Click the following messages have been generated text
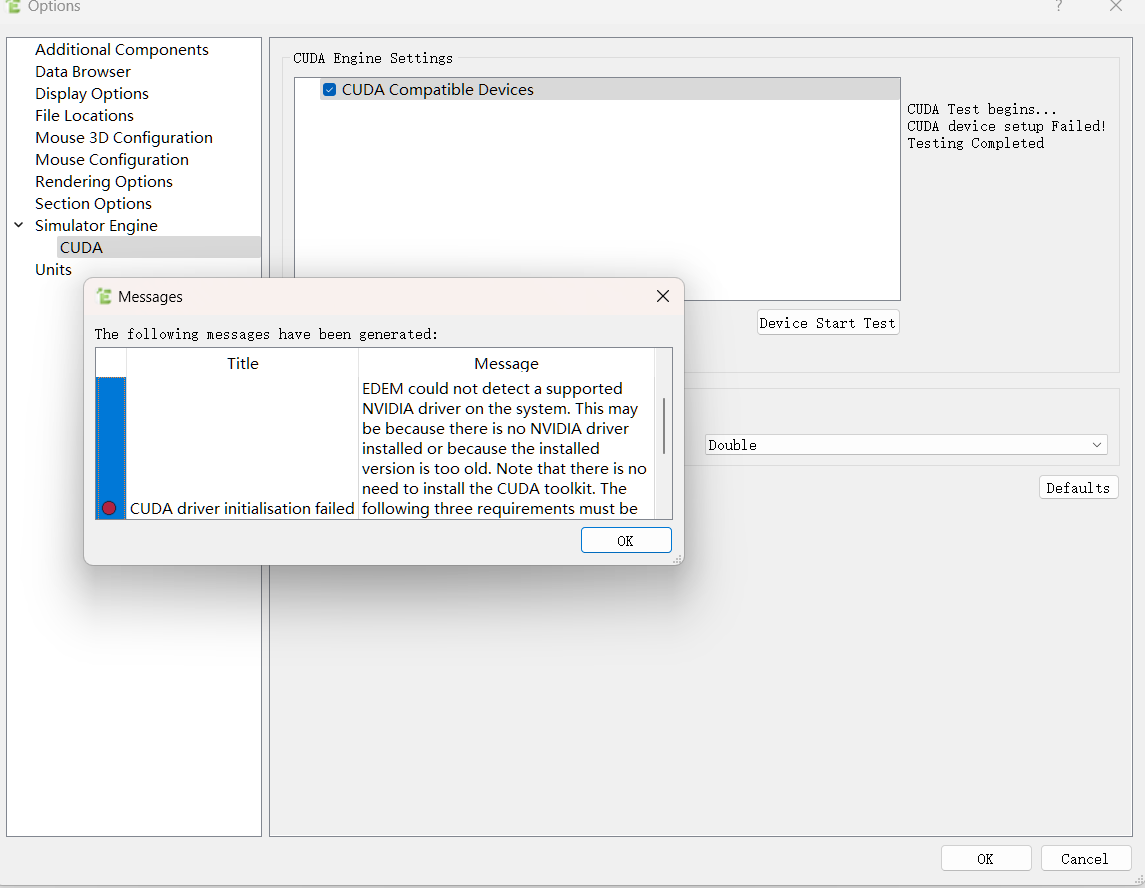 [266, 334]
